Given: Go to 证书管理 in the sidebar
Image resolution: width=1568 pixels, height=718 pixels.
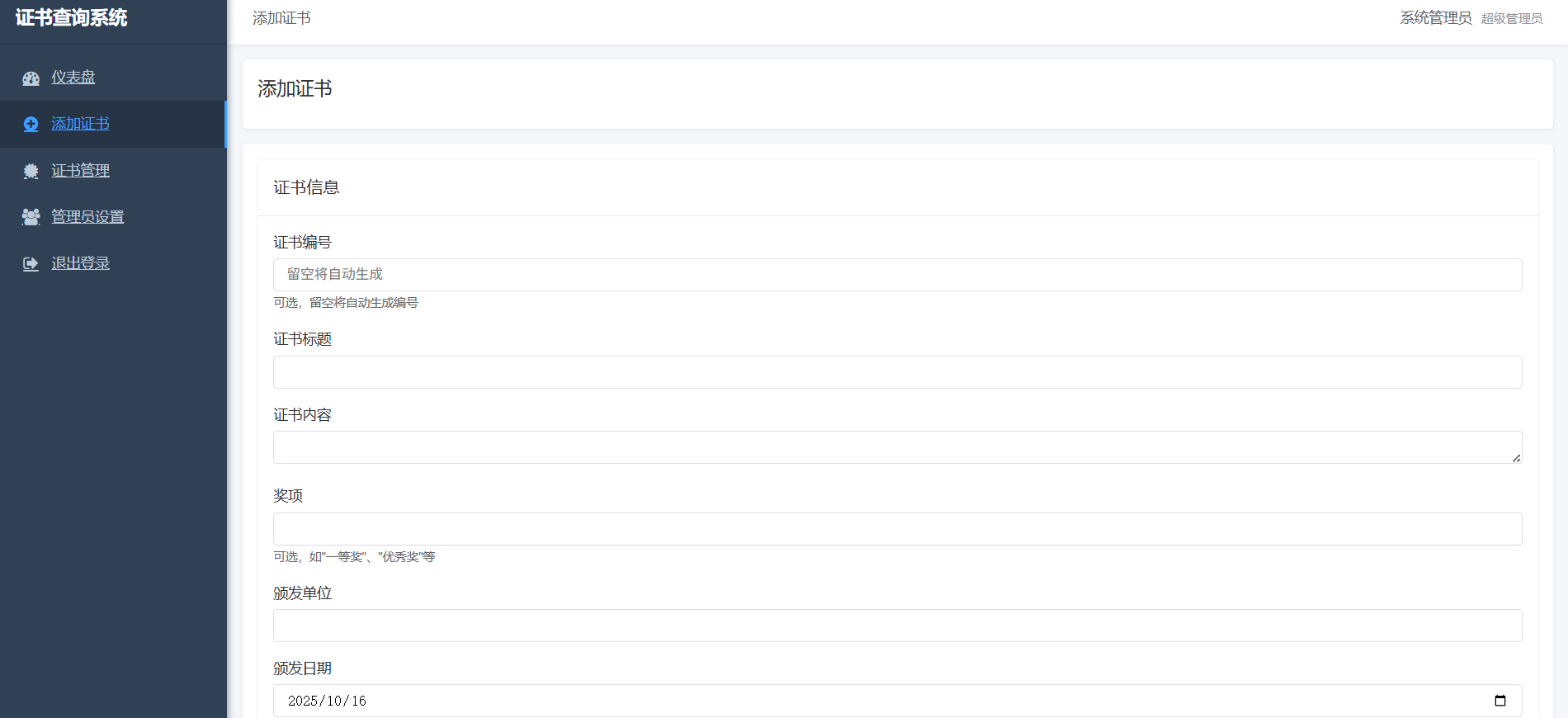Looking at the screenshot, I should 80,171.
